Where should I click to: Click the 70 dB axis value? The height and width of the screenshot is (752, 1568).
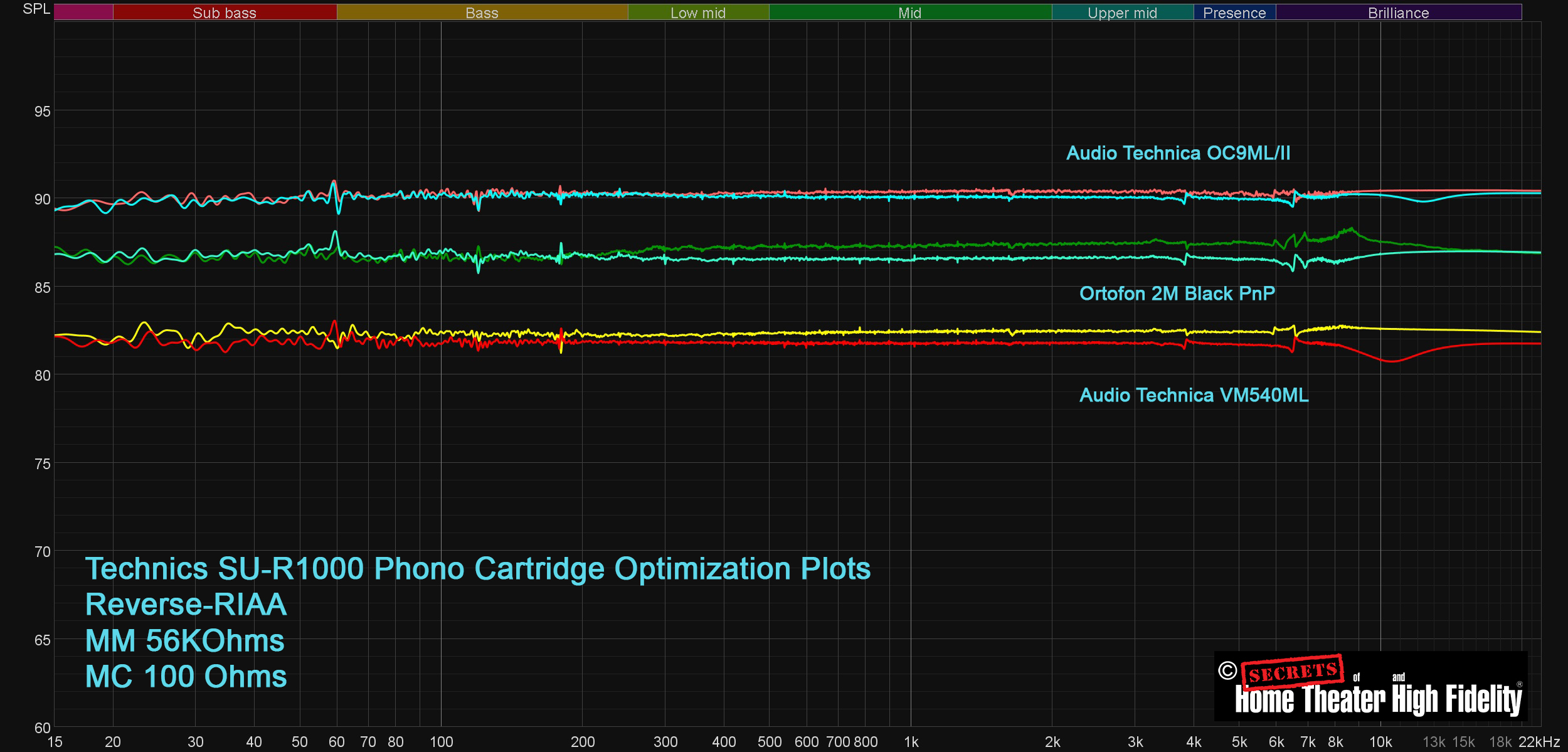pos(42,552)
